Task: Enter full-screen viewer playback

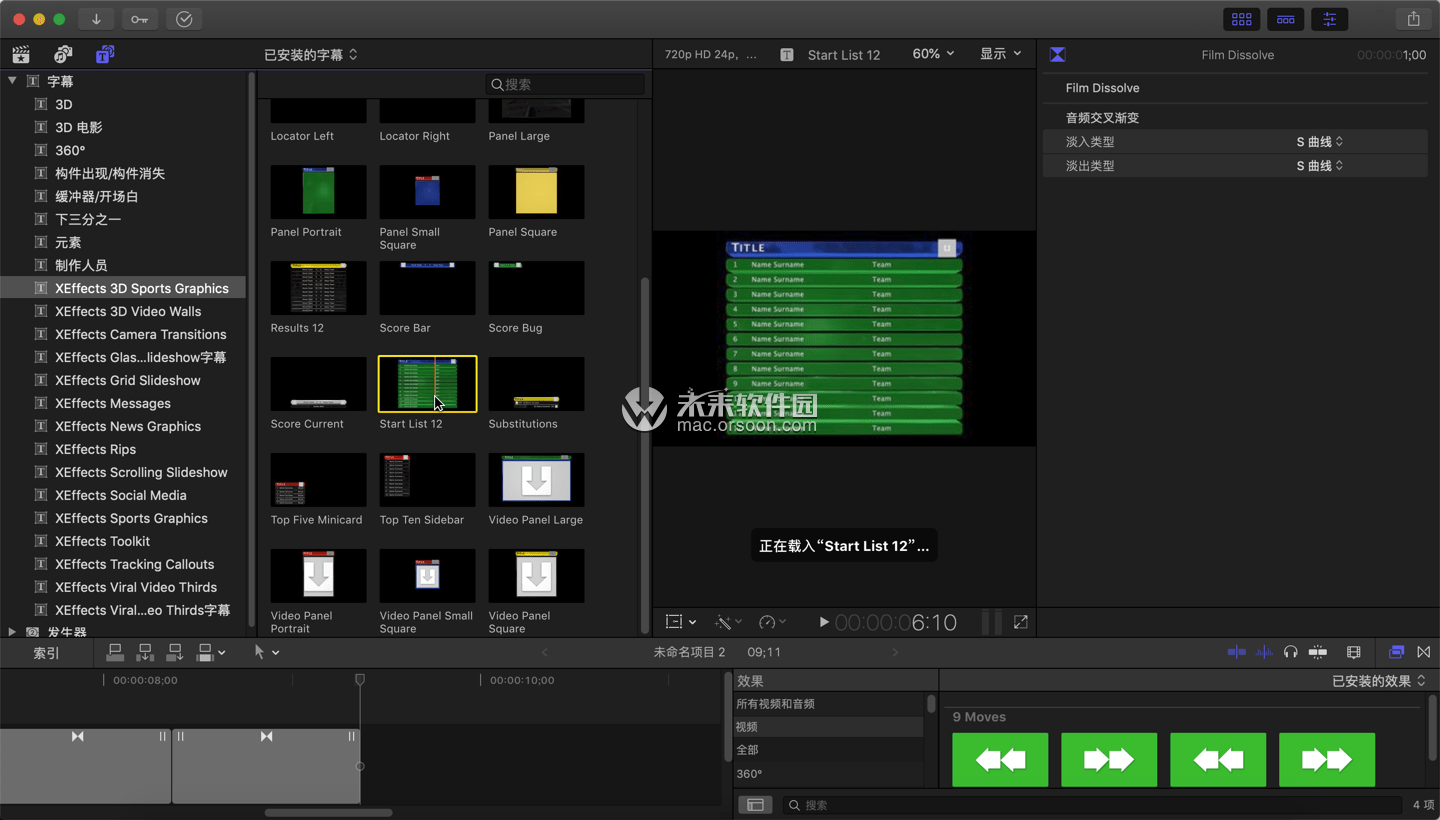Action: point(1021,622)
